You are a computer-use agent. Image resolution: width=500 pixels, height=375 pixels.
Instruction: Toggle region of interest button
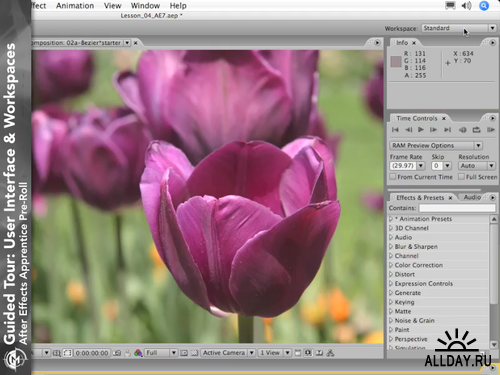coord(184,353)
